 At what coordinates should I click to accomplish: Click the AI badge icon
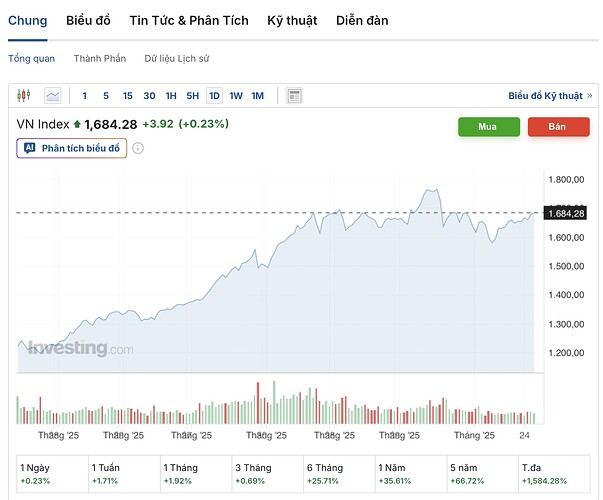coord(28,148)
